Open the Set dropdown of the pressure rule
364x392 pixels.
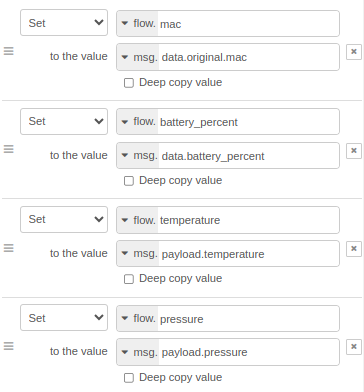pos(64,318)
